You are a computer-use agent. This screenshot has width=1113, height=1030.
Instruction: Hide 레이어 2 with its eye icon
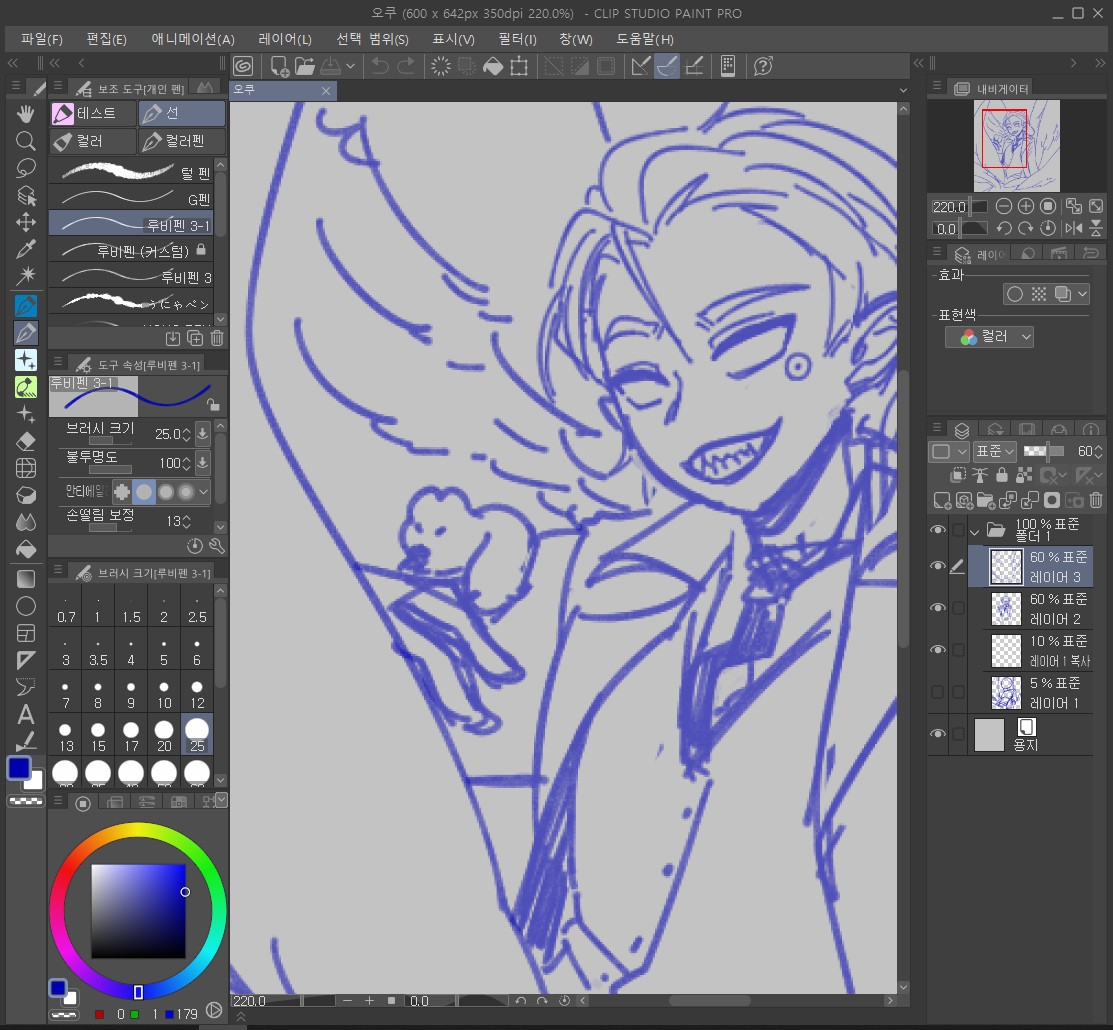coord(937,608)
